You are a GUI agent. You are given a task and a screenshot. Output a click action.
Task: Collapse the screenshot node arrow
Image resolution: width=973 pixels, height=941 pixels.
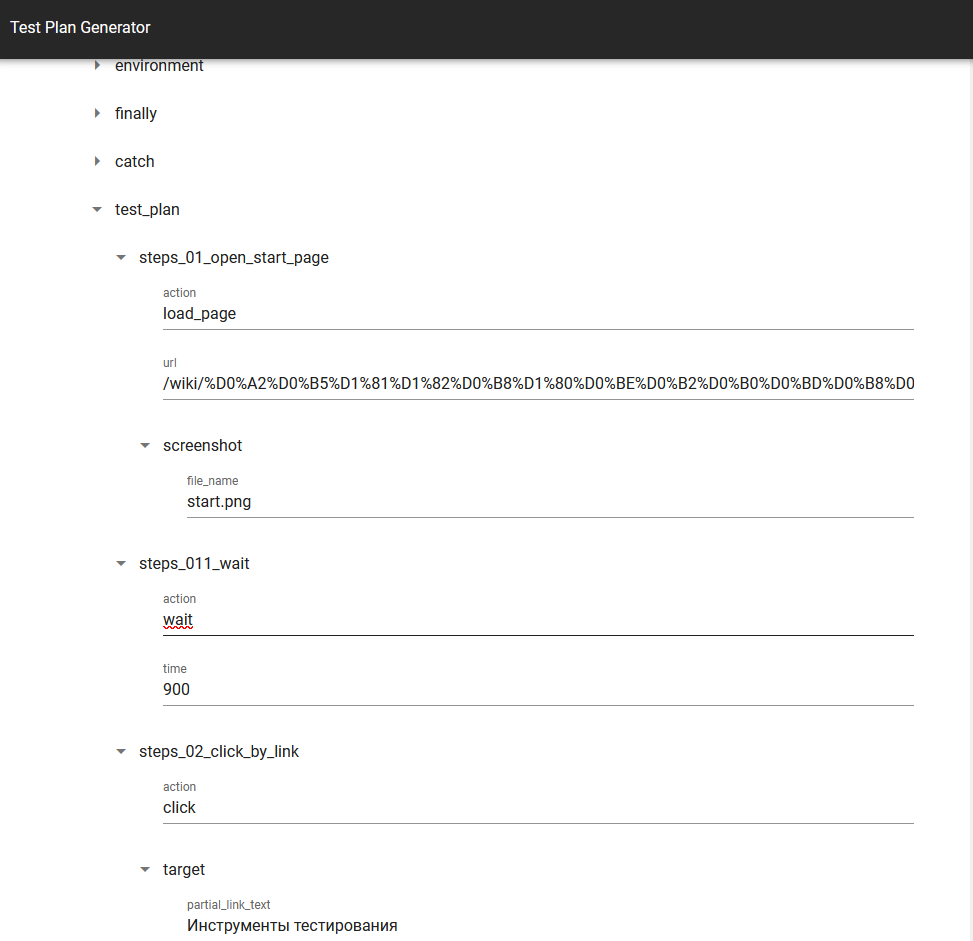145,446
